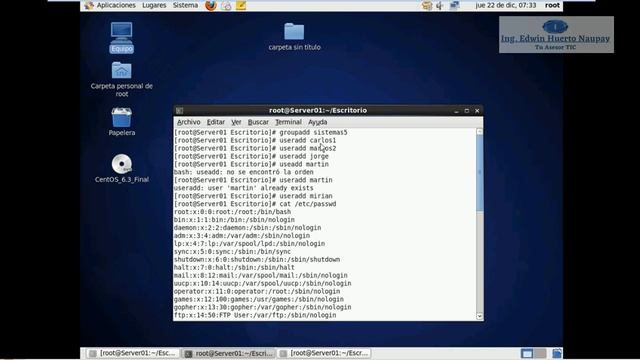Viewport: 640px width, 360px height.
Task: Open the carpeta sin título folder
Action: coord(294,37)
